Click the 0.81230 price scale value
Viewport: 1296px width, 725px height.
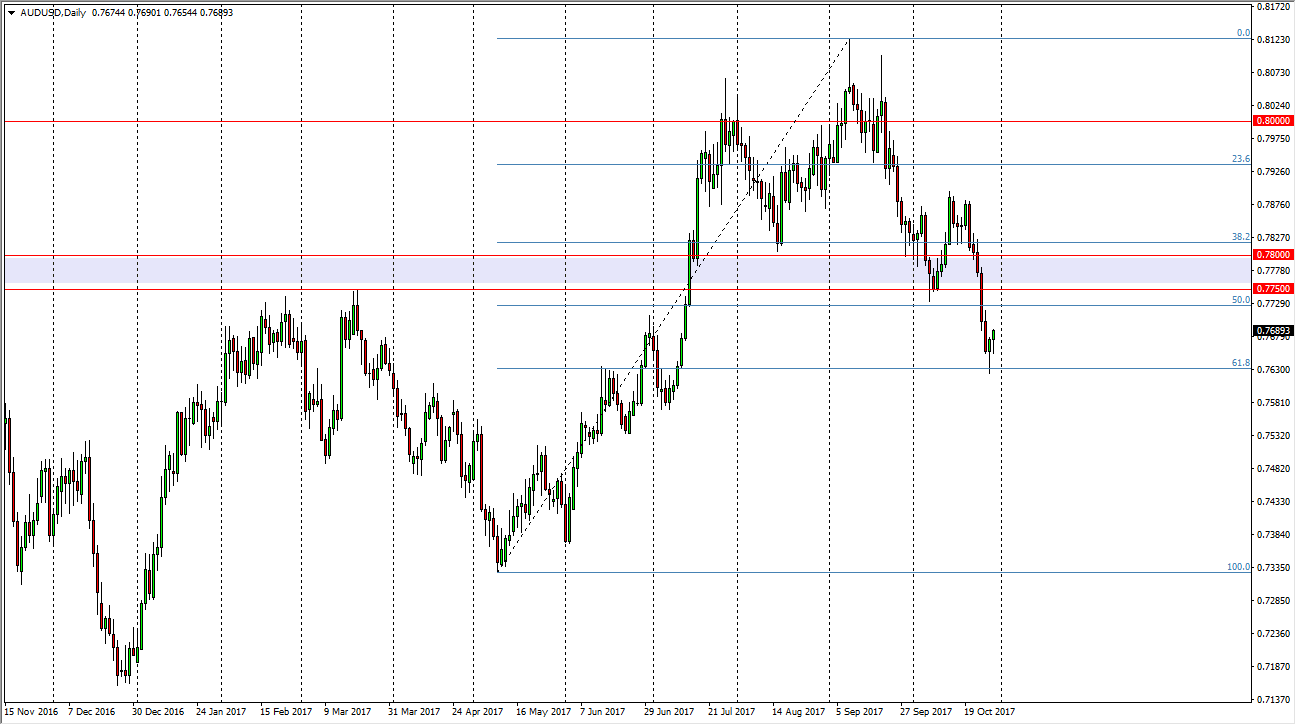(1271, 40)
